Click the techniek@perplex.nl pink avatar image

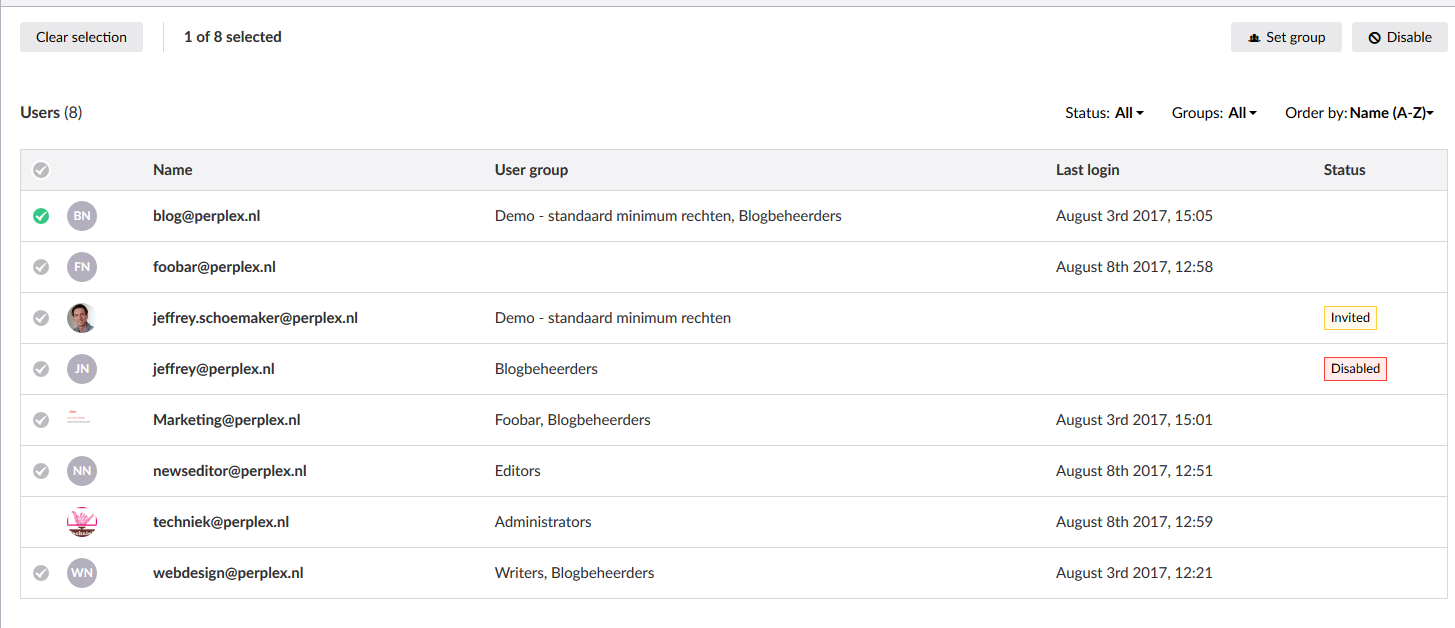click(82, 522)
